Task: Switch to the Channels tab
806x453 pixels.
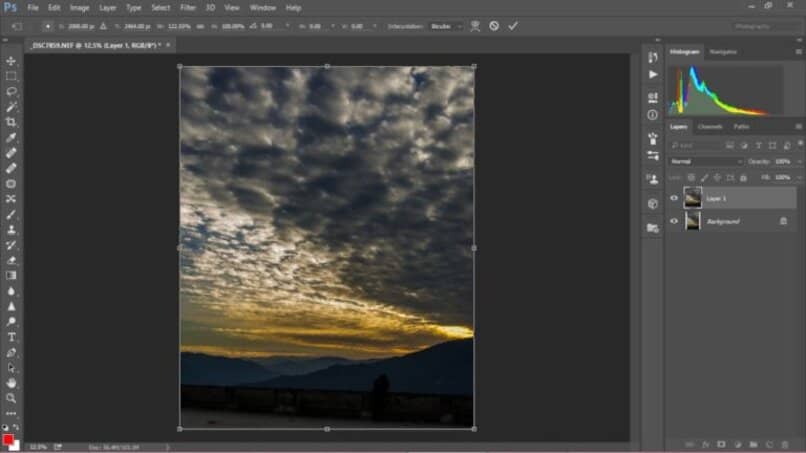Action: click(710, 127)
